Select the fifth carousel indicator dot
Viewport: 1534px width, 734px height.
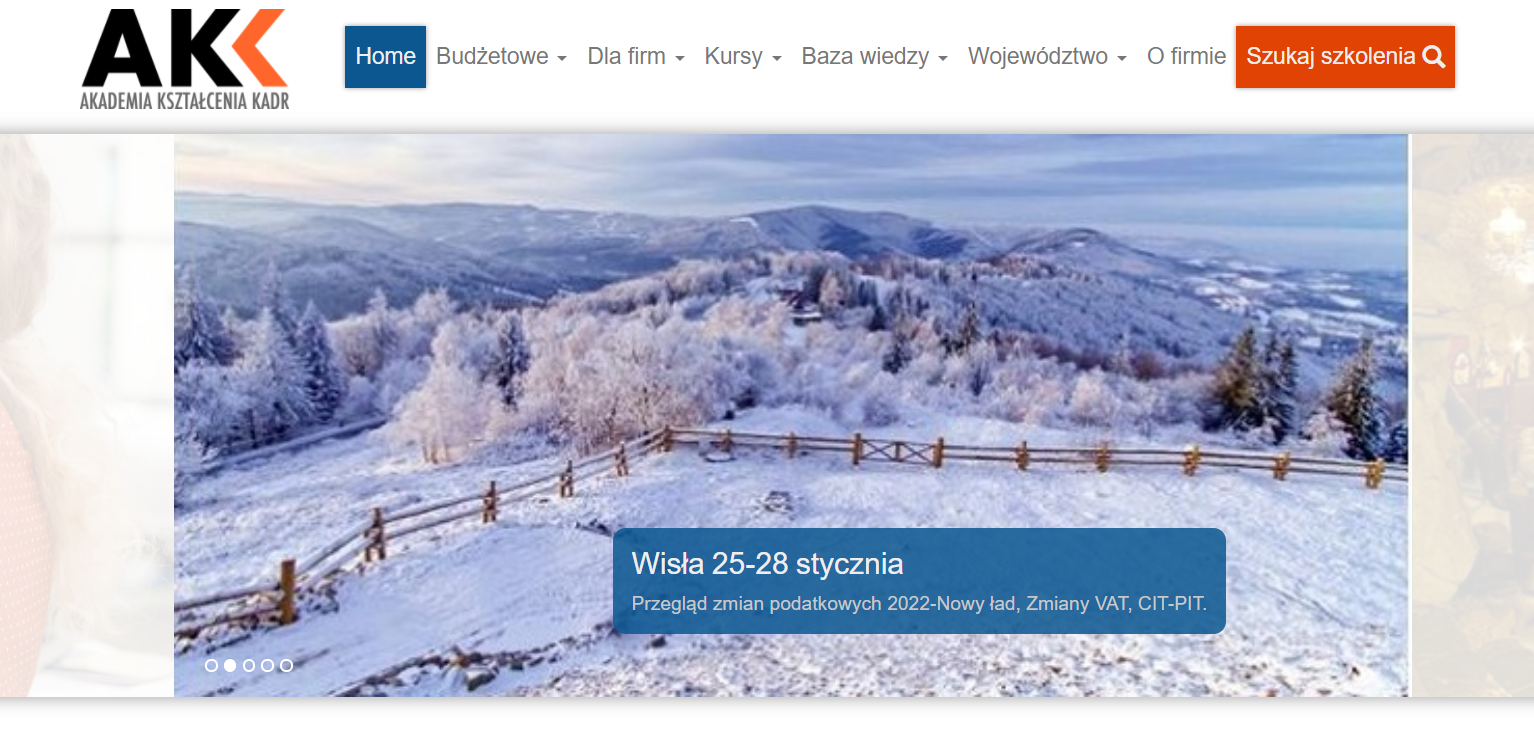(x=286, y=665)
